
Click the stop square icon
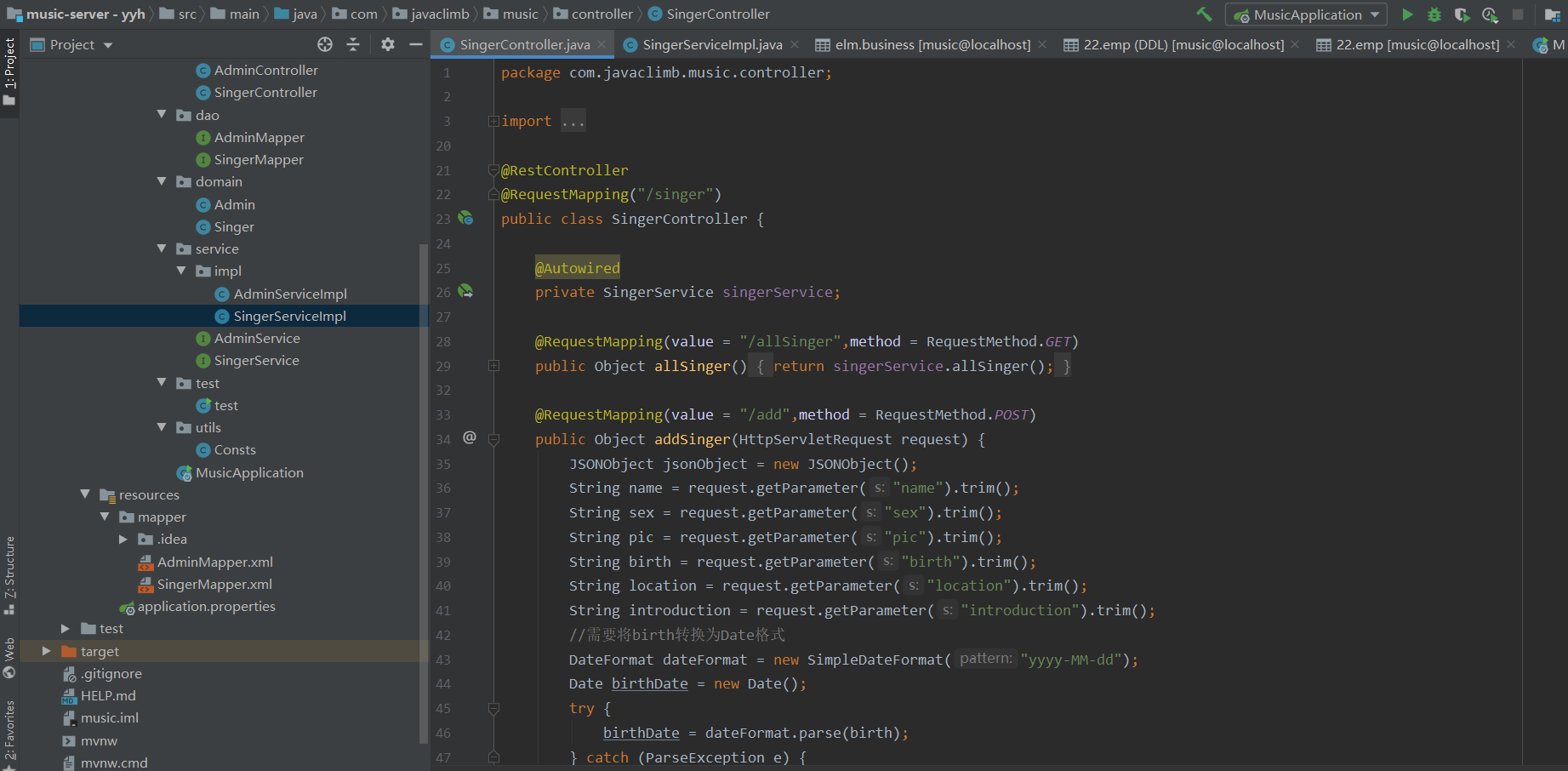point(1518,14)
